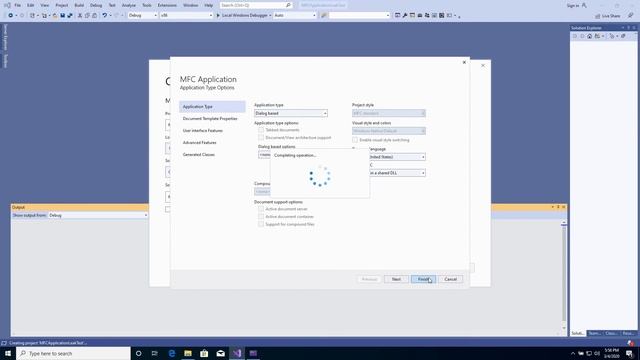Image resolution: width=640 pixels, height=360 pixels.
Task: Click the Cut toolbar icon
Action: pyautogui.click(x=80, y=16)
